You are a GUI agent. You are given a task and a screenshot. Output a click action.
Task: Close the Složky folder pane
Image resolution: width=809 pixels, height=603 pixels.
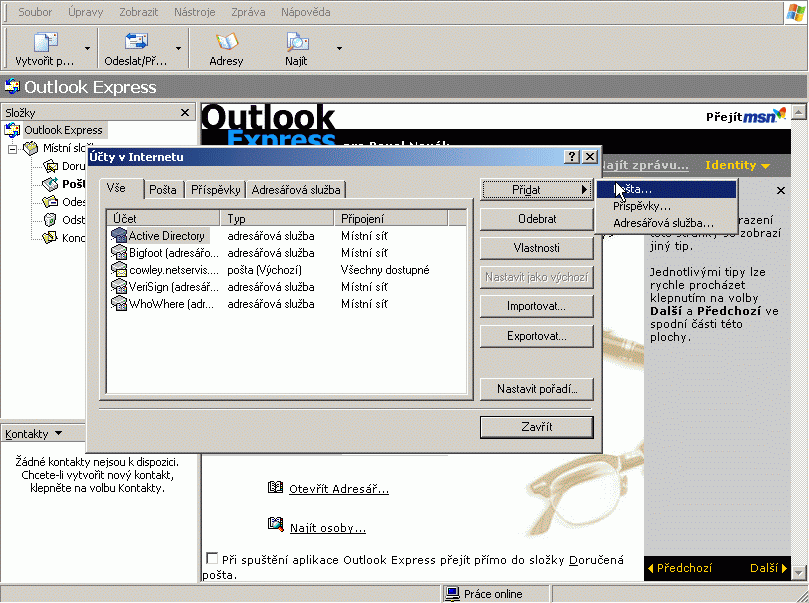click(185, 112)
